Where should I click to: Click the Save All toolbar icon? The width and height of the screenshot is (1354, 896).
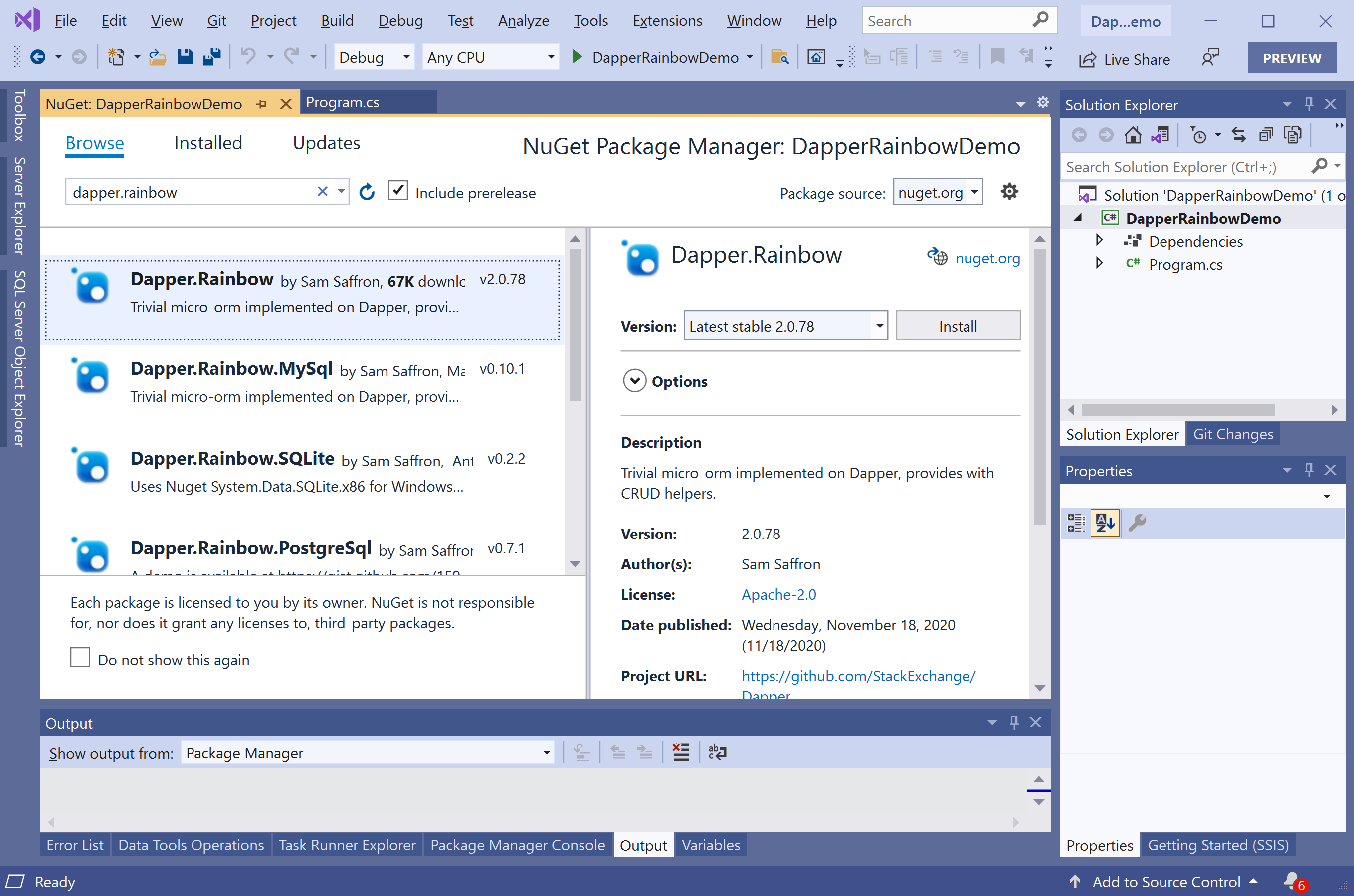coord(212,57)
